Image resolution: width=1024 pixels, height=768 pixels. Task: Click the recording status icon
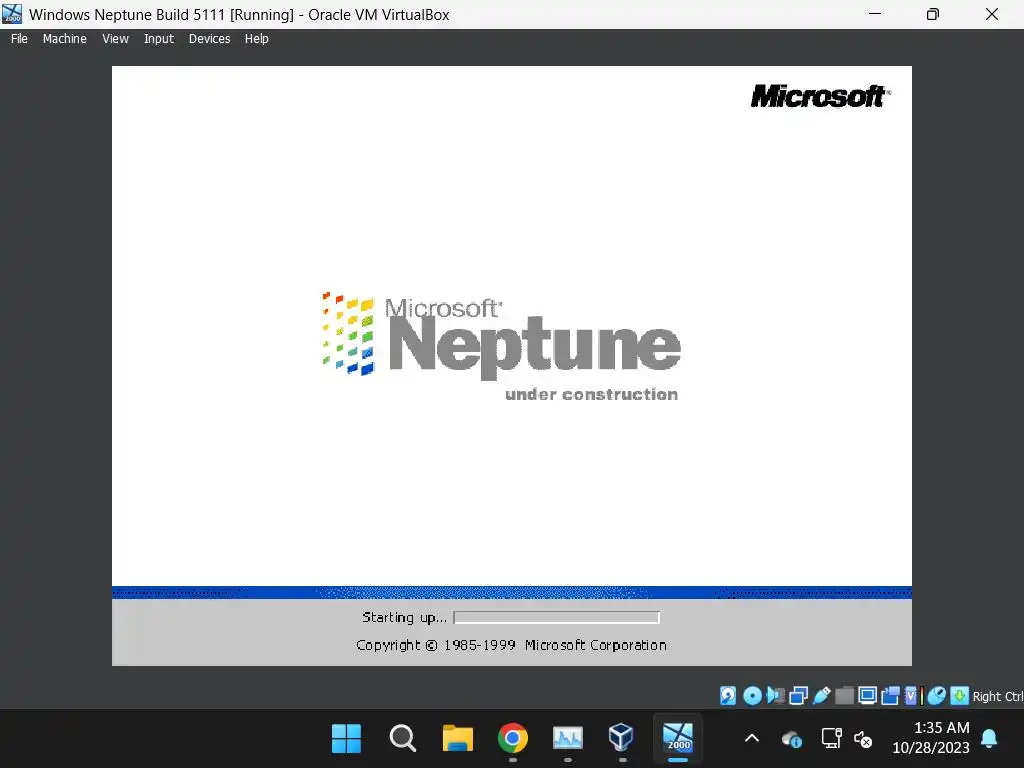tap(890, 696)
